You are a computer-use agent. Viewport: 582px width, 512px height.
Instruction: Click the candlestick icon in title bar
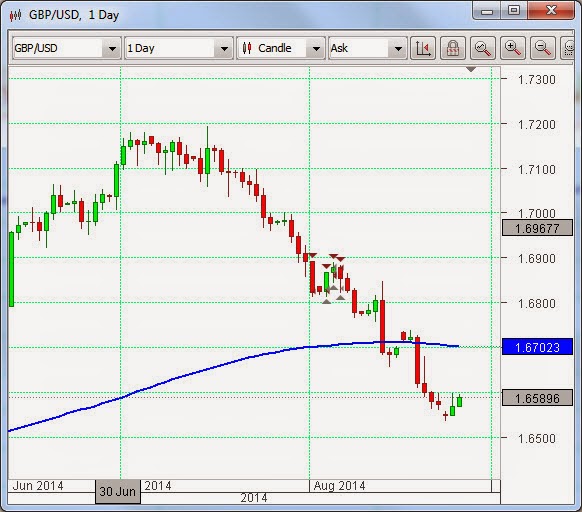(16, 15)
